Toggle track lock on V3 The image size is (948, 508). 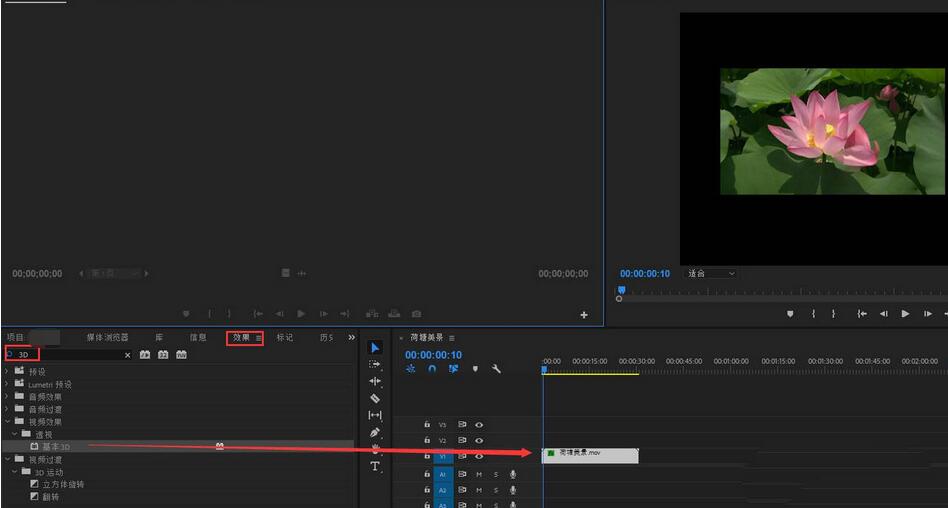pyautogui.click(x=427, y=425)
